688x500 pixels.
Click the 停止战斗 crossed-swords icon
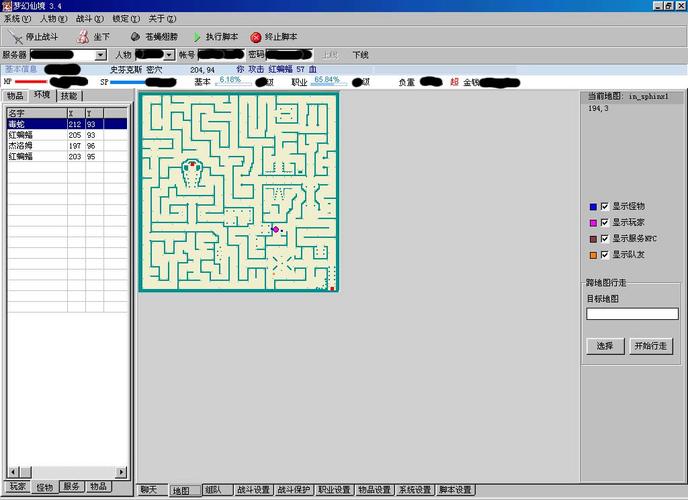pos(15,37)
